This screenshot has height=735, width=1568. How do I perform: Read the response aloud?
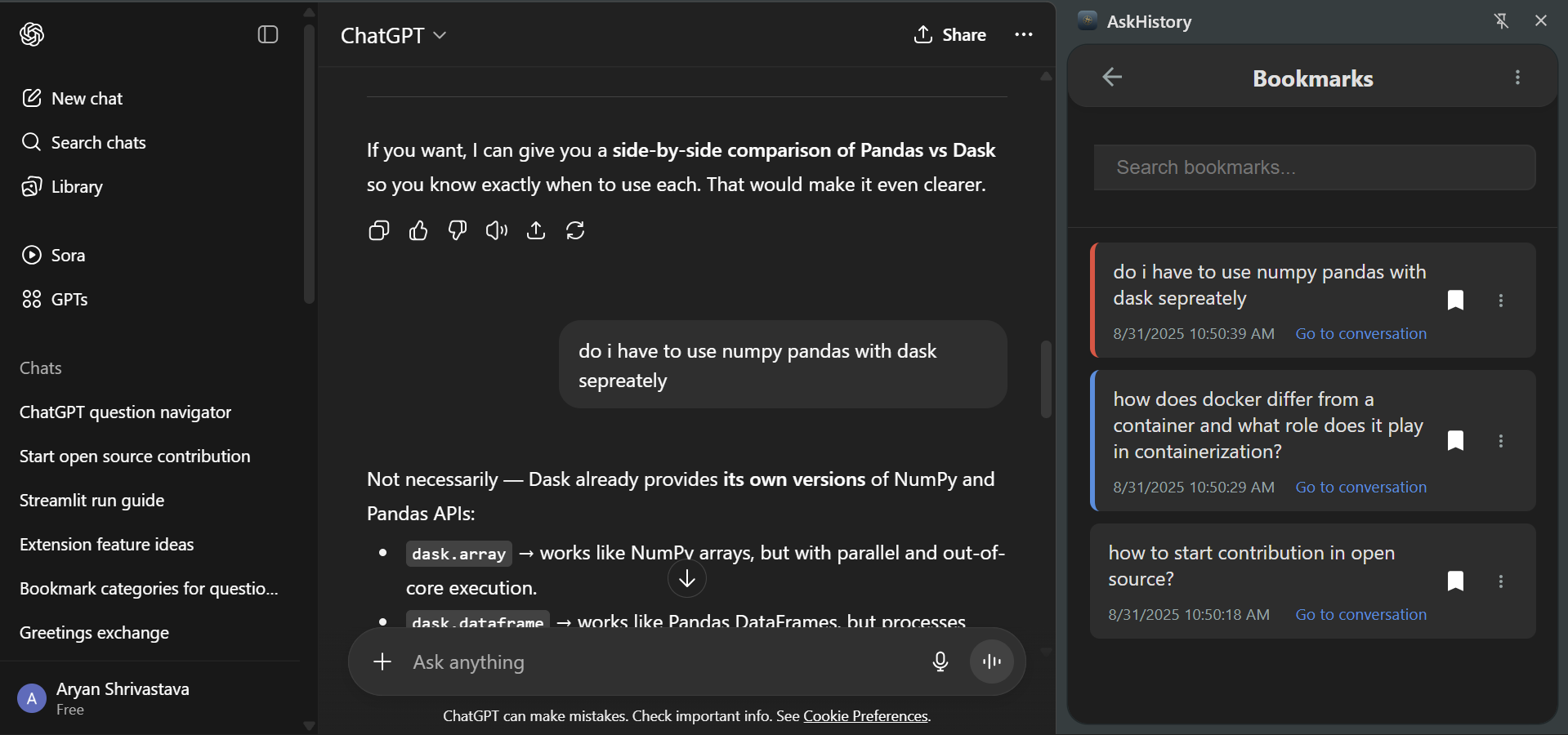(497, 231)
